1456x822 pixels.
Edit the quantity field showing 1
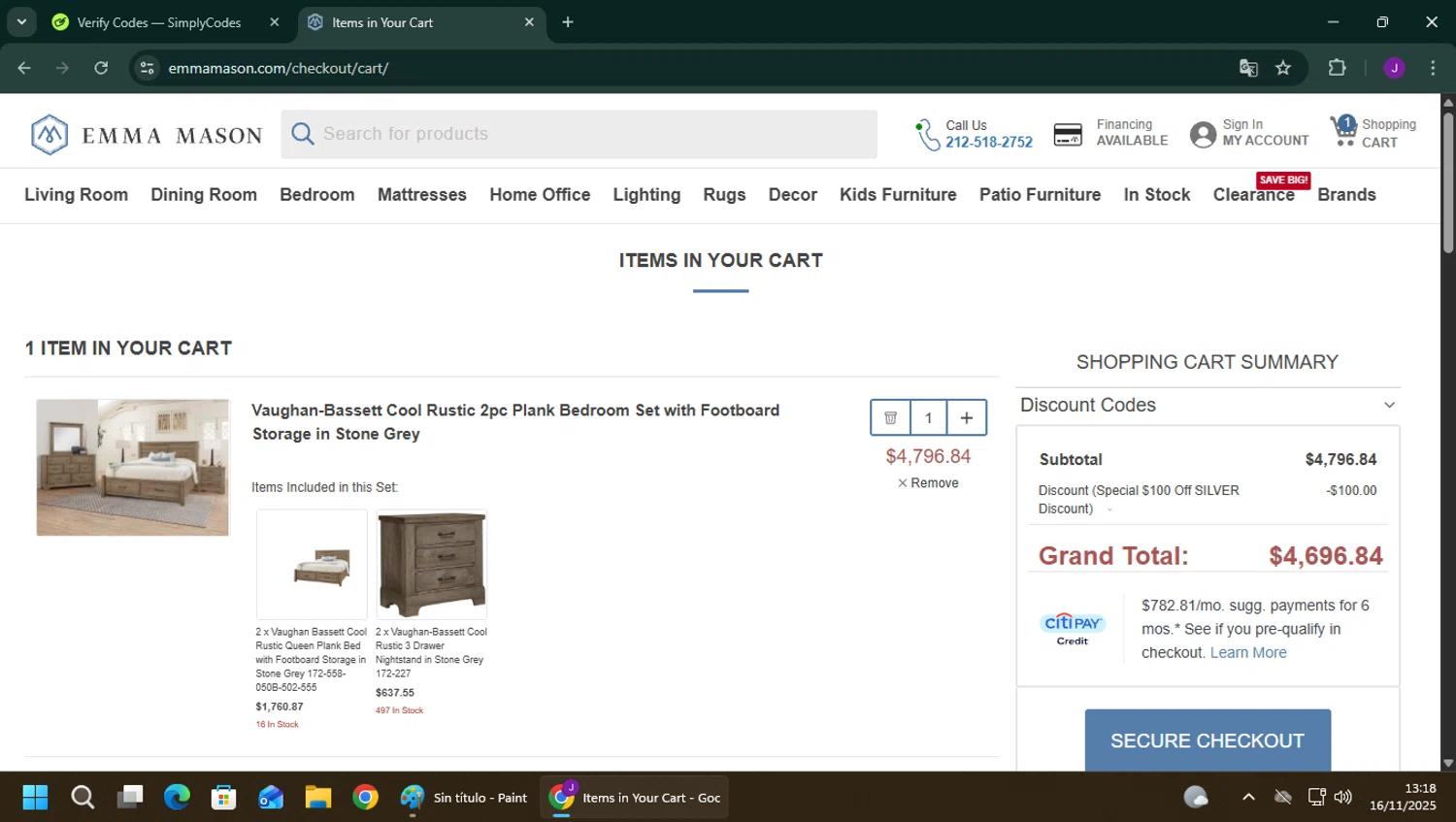click(928, 417)
